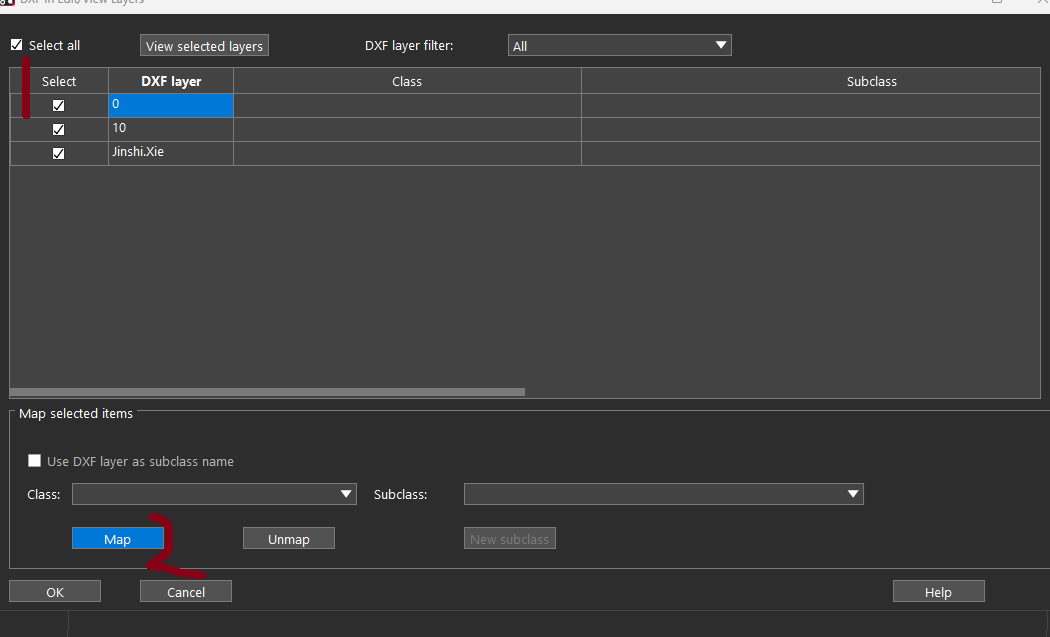Click the Class cell for layer 10
Viewport: 1050px width, 637px height.
407,129
